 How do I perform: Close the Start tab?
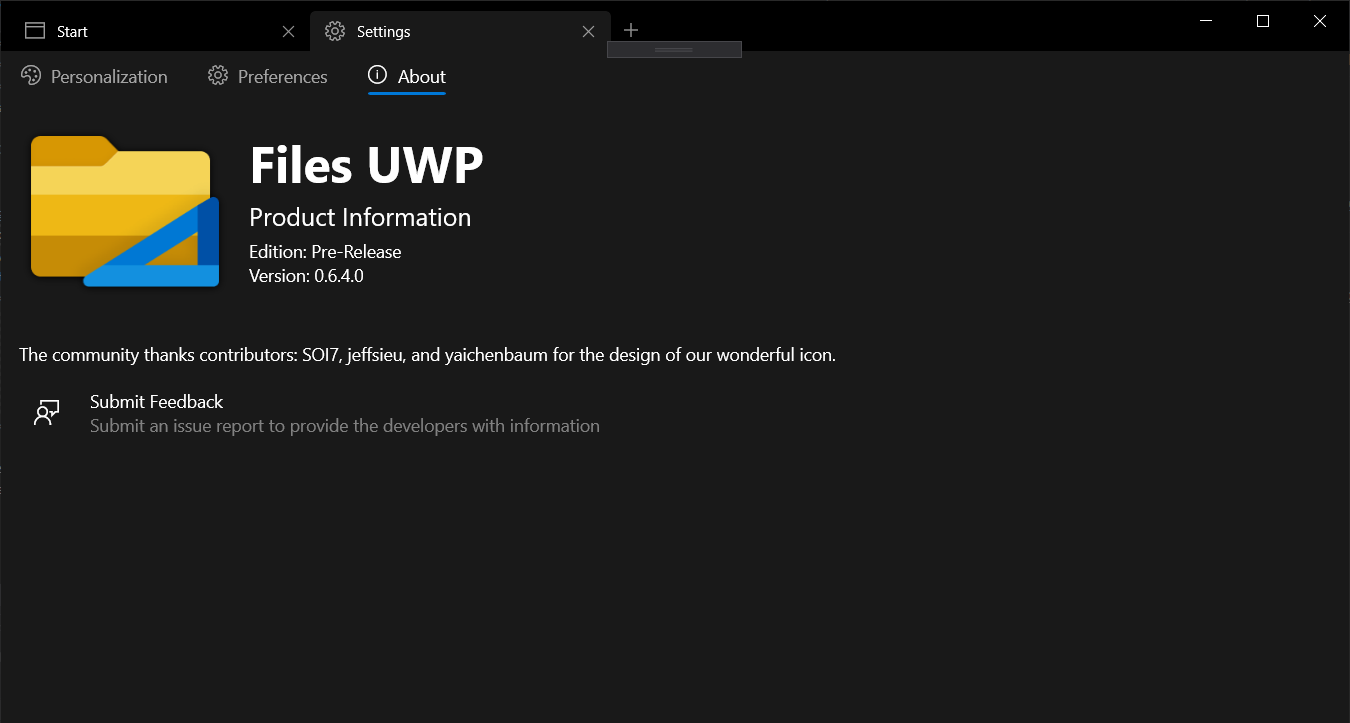coord(288,32)
